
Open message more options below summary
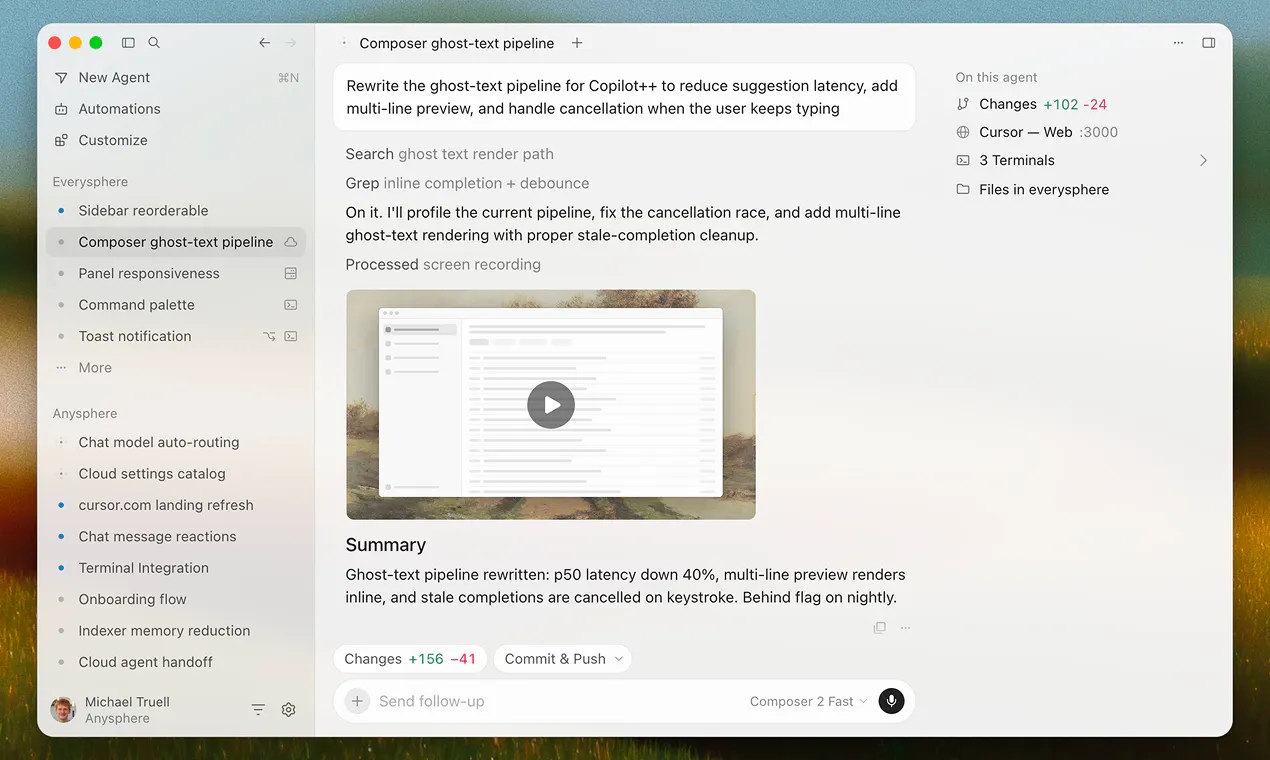[x=905, y=628]
